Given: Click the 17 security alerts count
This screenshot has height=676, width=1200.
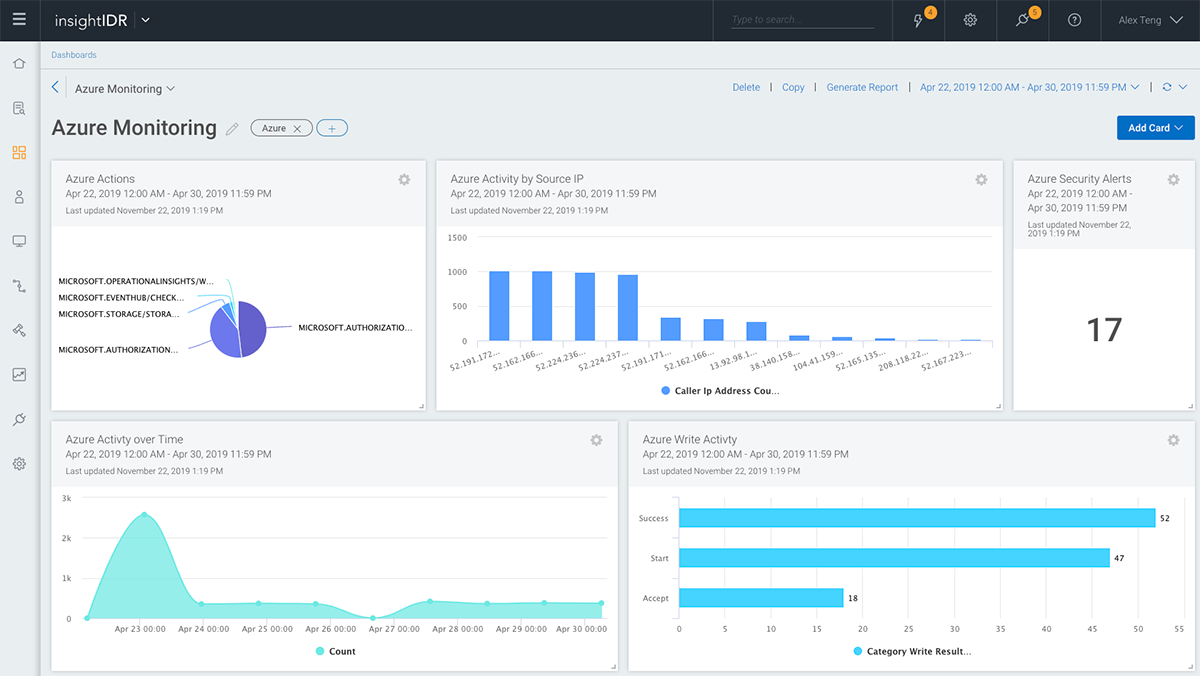Looking at the screenshot, I should tap(1104, 330).
